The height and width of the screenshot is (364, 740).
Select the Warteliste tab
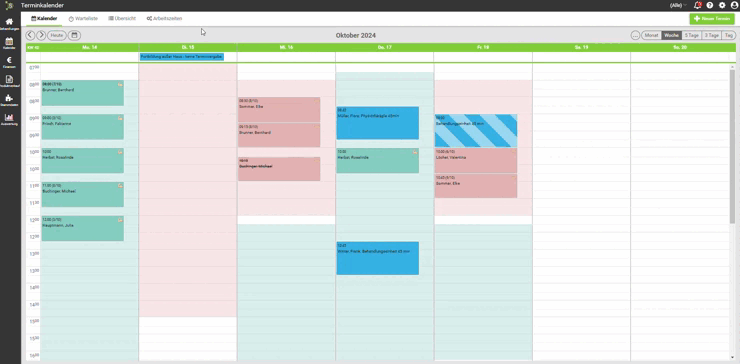click(x=83, y=18)
